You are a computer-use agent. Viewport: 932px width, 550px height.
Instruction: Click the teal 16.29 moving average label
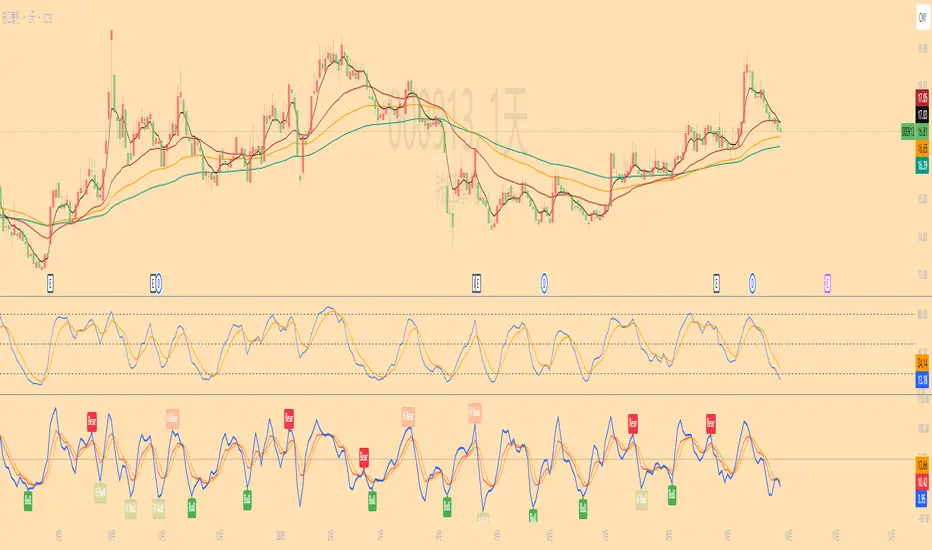922,165
